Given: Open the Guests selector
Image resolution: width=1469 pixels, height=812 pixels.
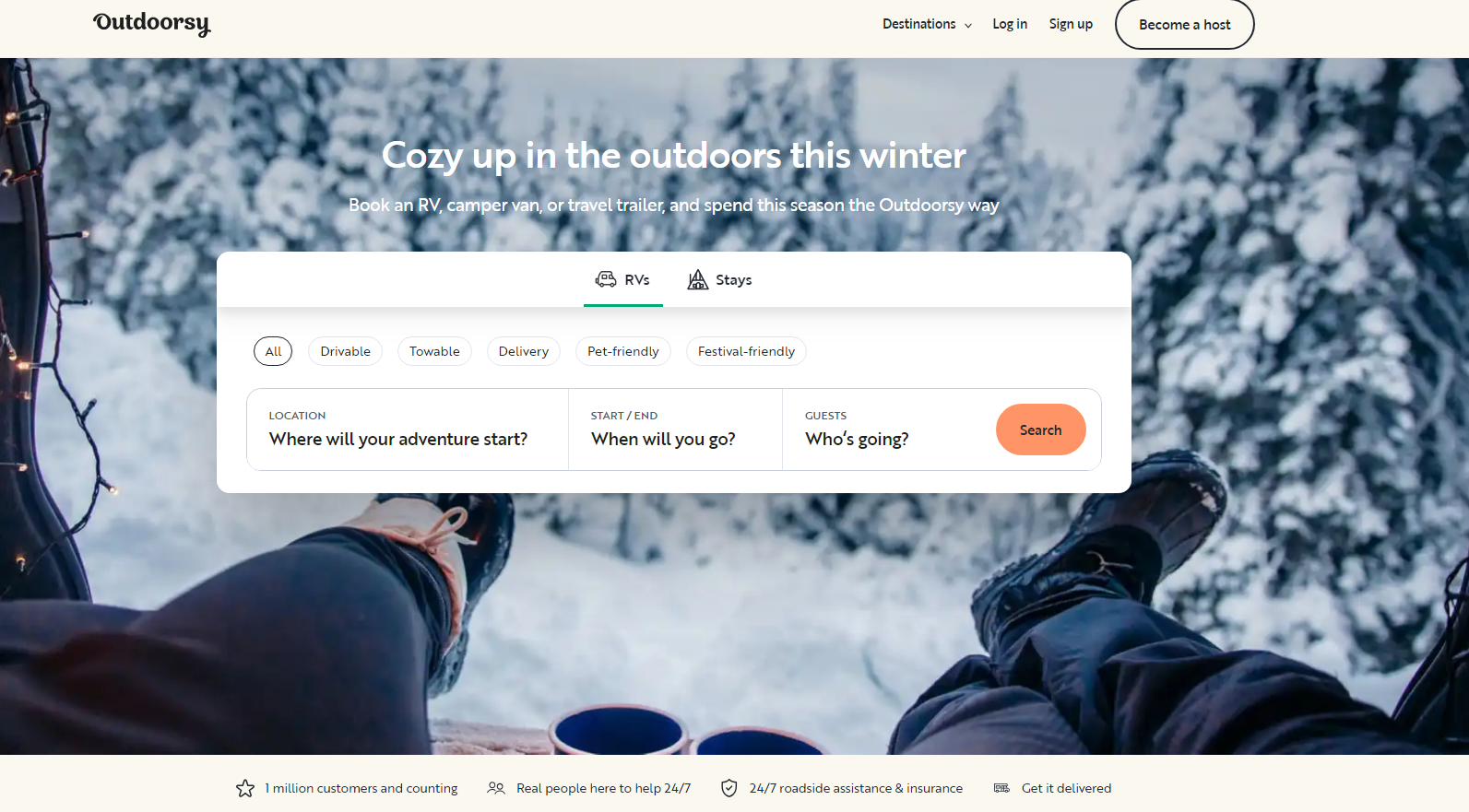Looking at the screenshot, I should point(888,430).
